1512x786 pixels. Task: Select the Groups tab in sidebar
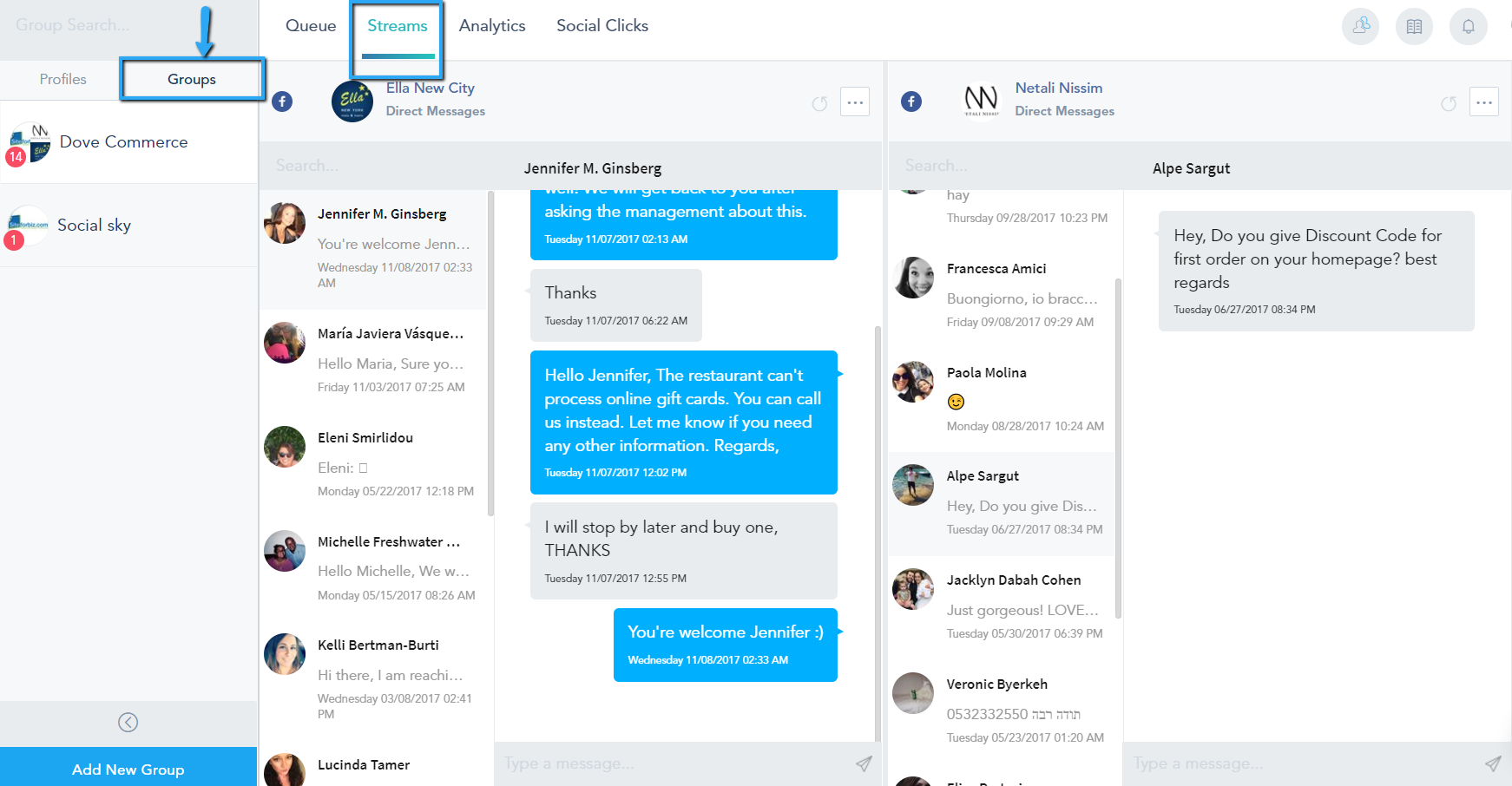tap(192, 79)
